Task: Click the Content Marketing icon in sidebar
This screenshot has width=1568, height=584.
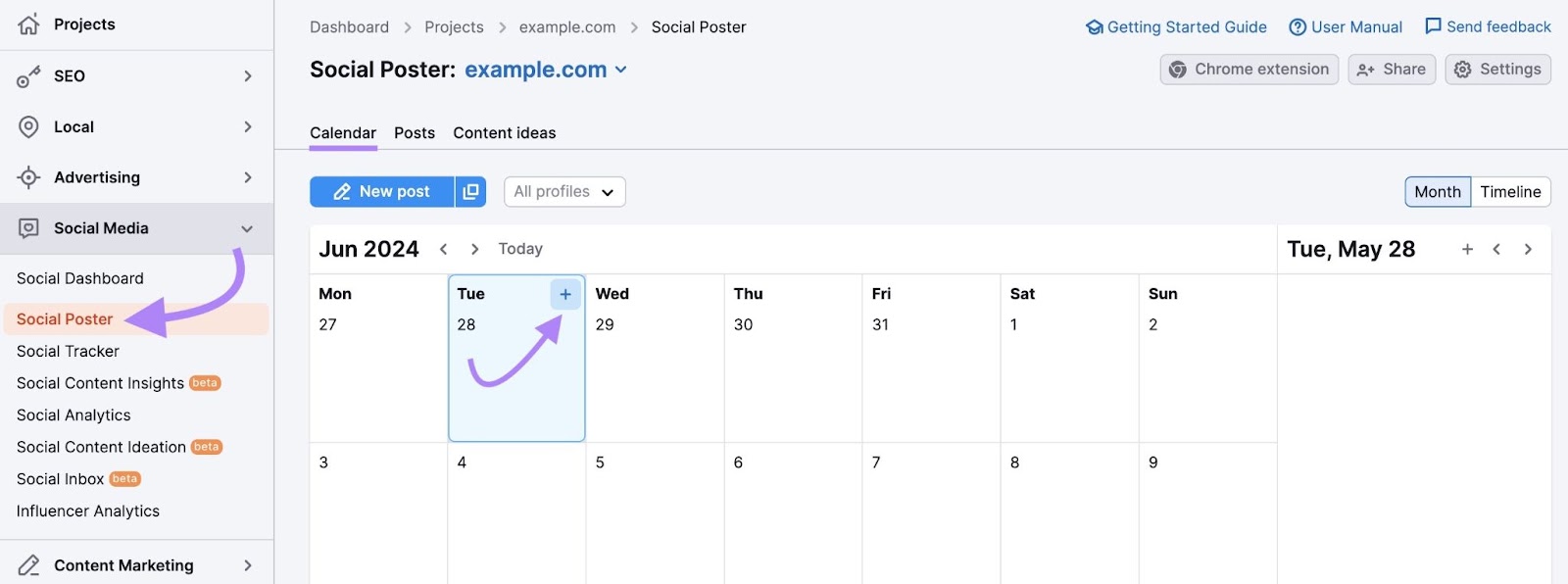Action: point(28,565)
